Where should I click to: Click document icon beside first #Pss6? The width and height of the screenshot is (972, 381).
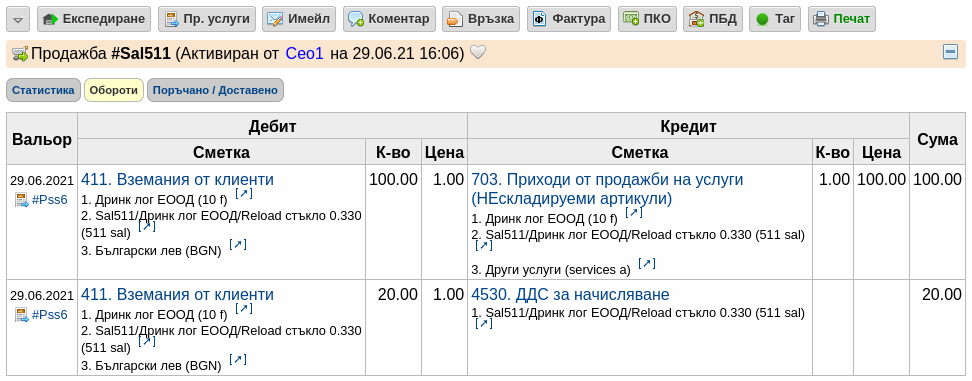coord(22,200)
